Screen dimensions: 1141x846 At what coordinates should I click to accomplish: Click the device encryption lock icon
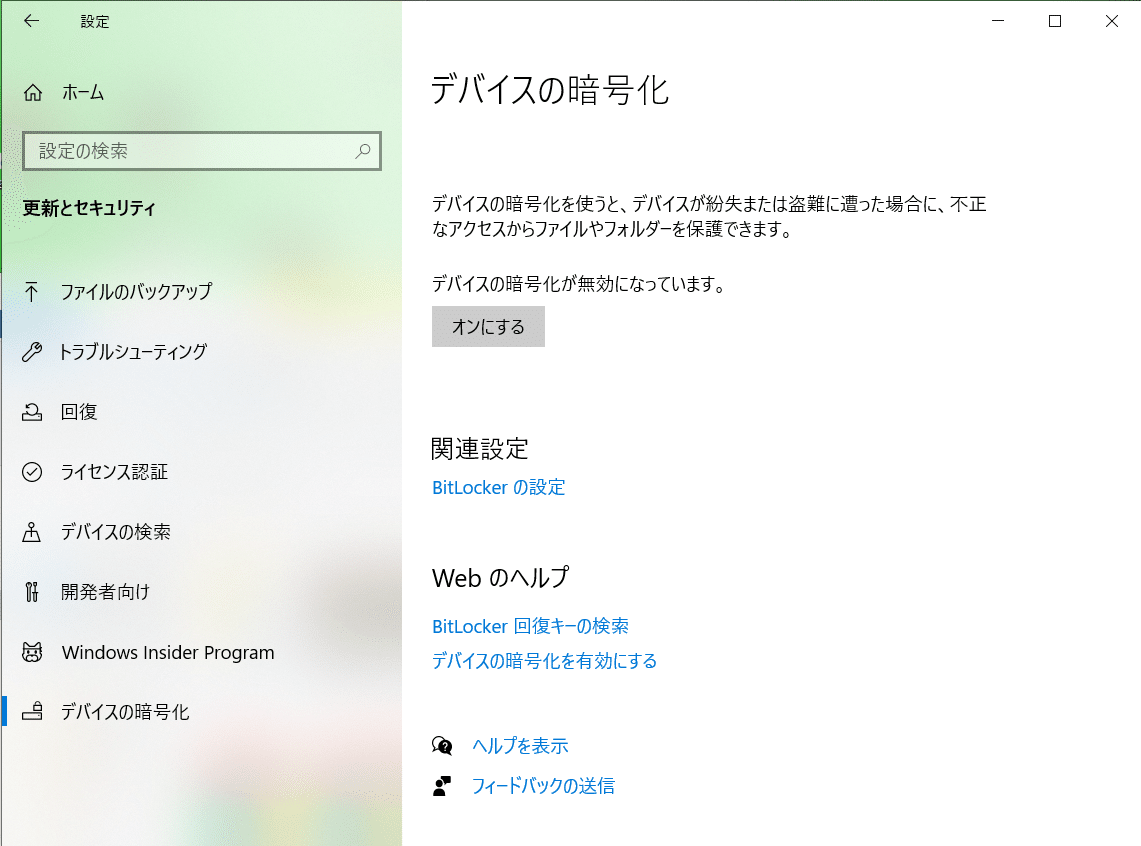[x=32, y=711]
